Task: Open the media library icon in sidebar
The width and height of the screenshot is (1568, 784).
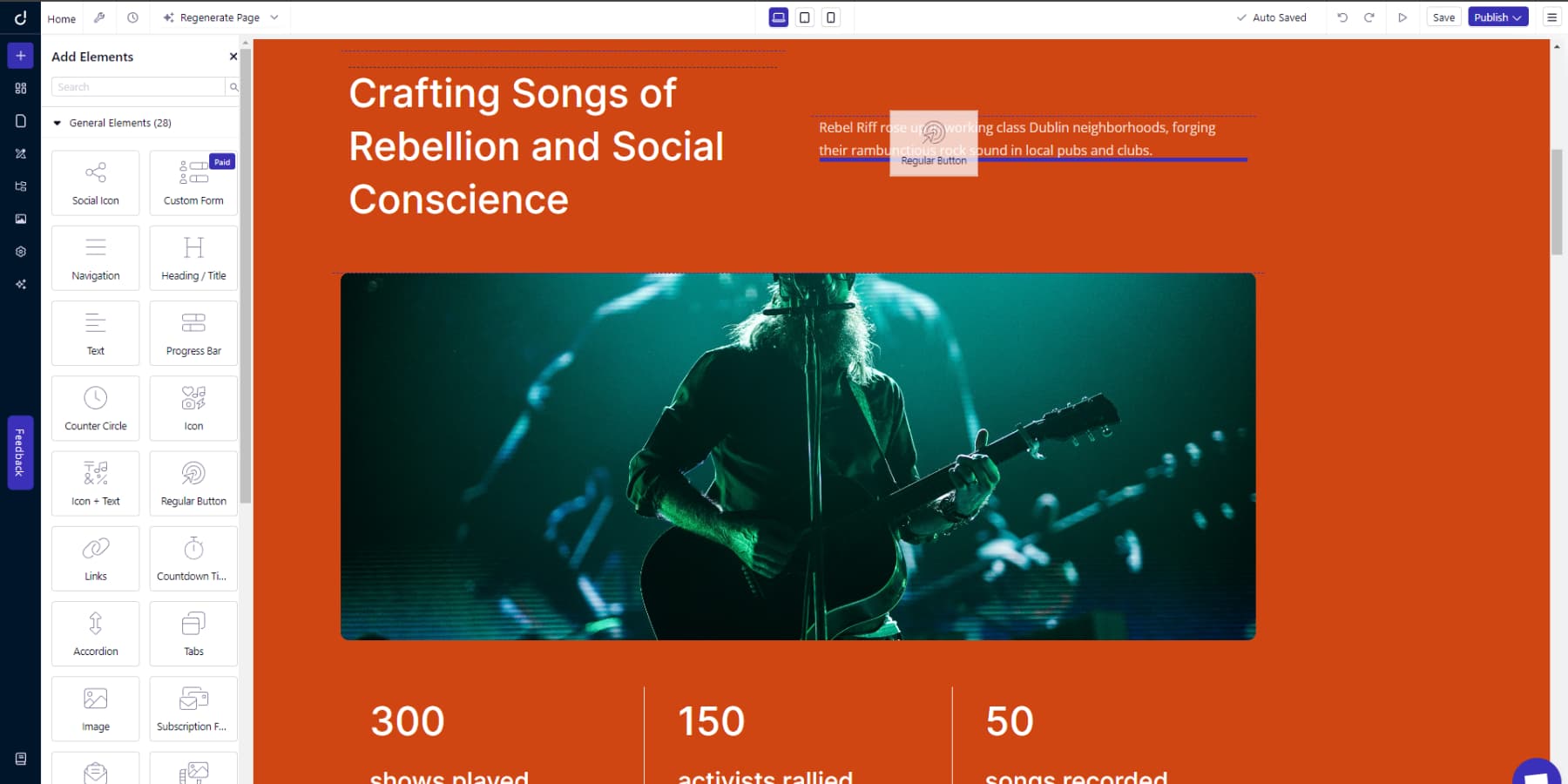Action: tap(19, 218)
